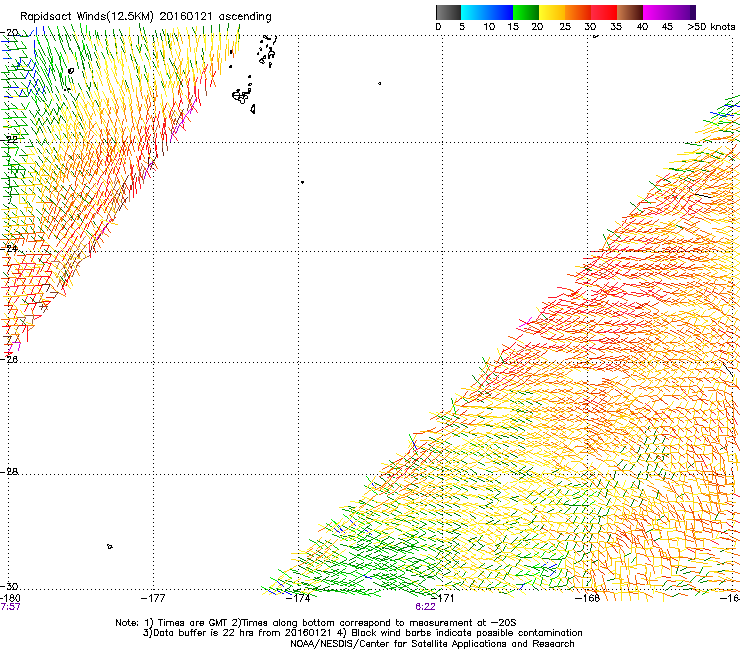Screen dimensions: 740x650
Task: Click the '-30' latitude axis label
Action: [x=10, y=586]
